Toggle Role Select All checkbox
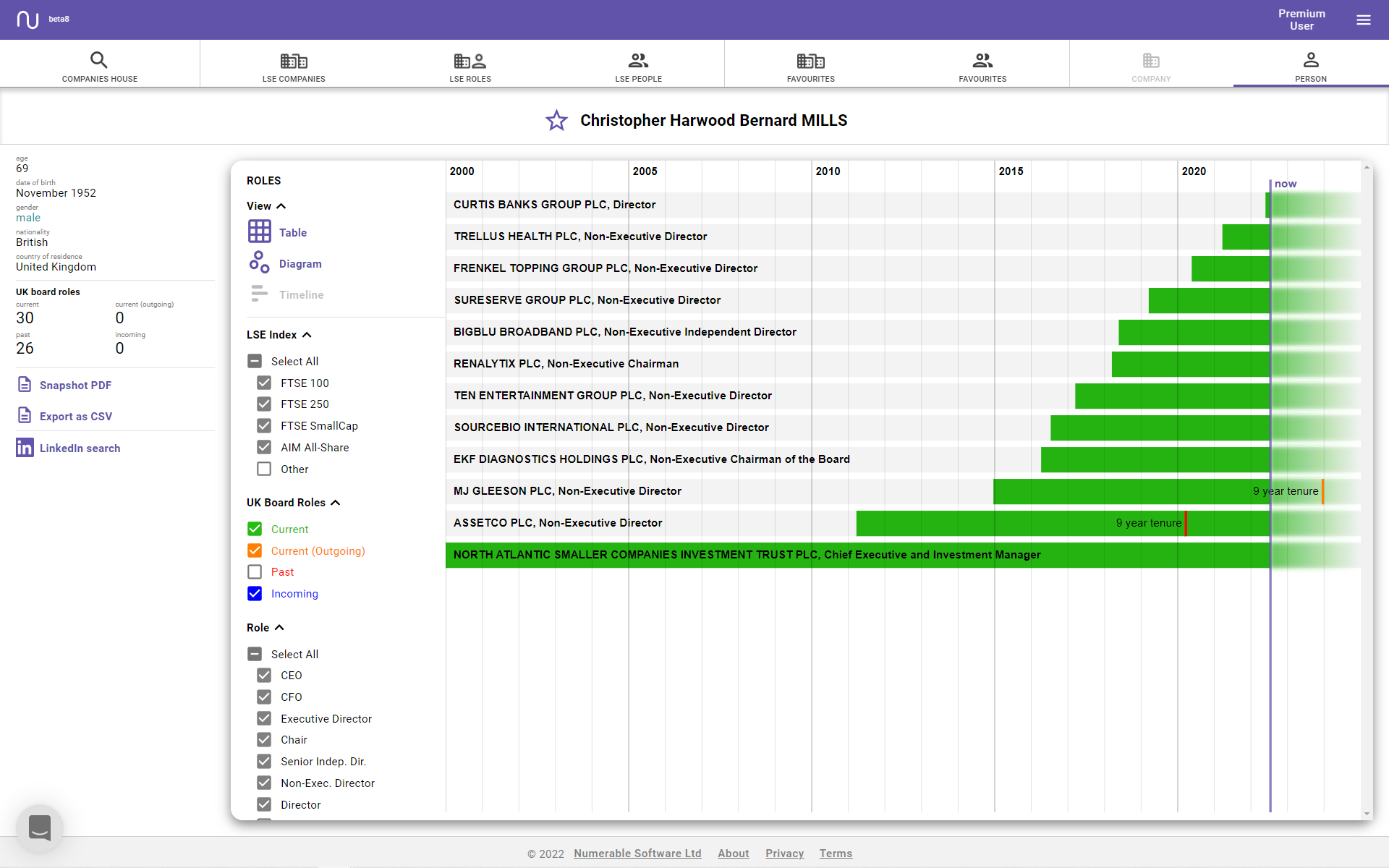Image resolution: width=1389 pixels, height=868 pixels. point(255,654)
